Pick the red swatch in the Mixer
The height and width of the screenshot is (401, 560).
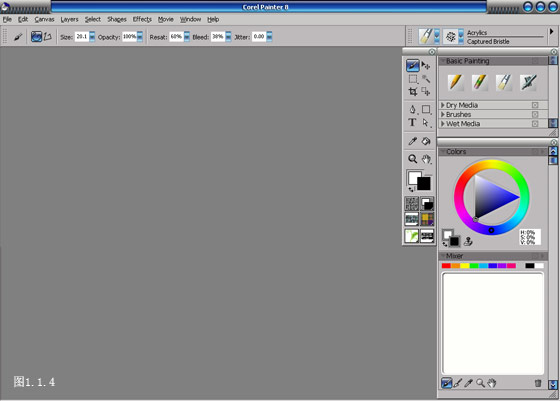point(446,266)
